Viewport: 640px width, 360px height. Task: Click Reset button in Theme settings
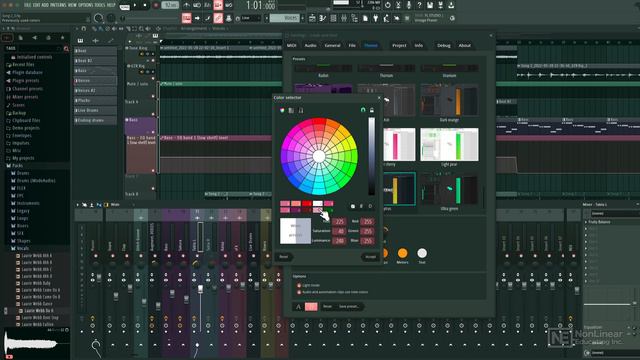327,307
